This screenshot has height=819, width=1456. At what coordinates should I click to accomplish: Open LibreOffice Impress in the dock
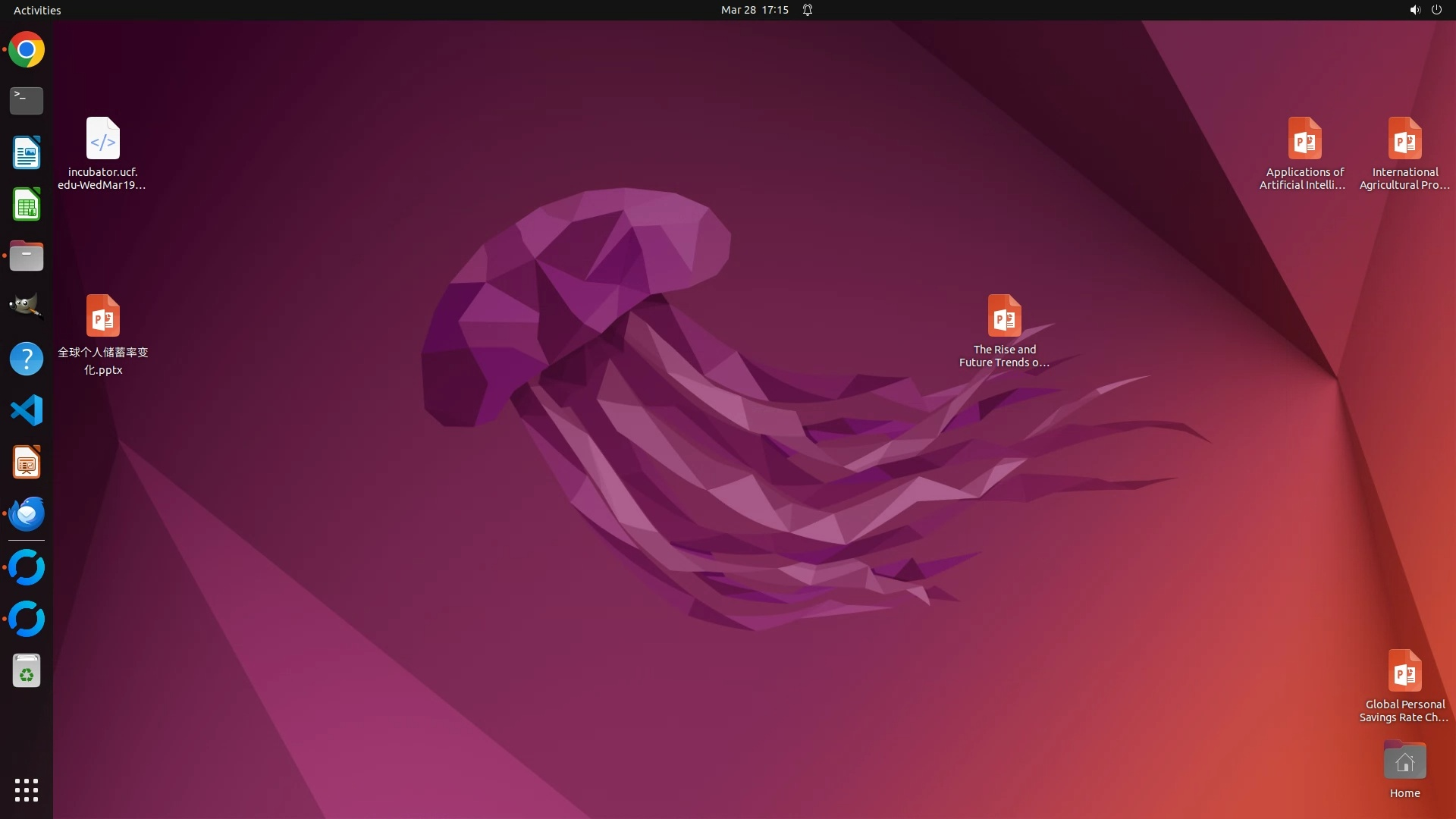27,462
